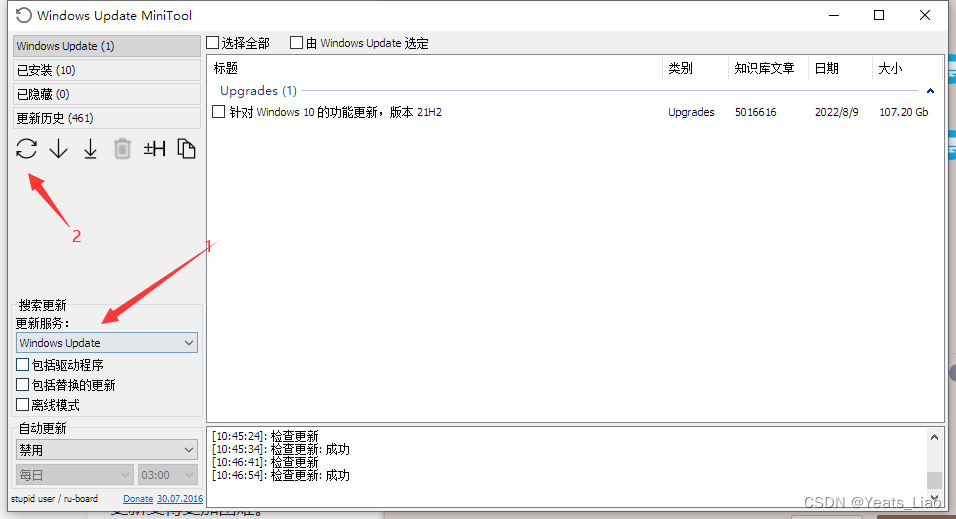Open the 03:00 time dropdown

pyautogui.click(x=168, y=474)
